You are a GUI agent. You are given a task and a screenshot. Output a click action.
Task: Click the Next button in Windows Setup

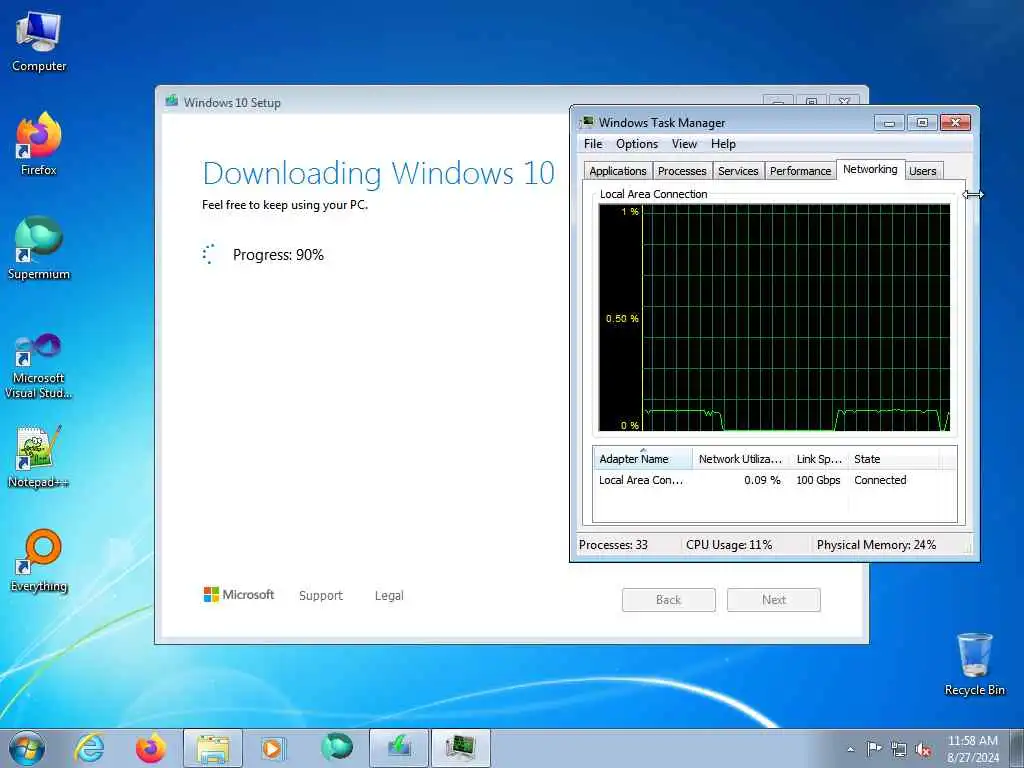pyautogui.click(x=774, y=600)
